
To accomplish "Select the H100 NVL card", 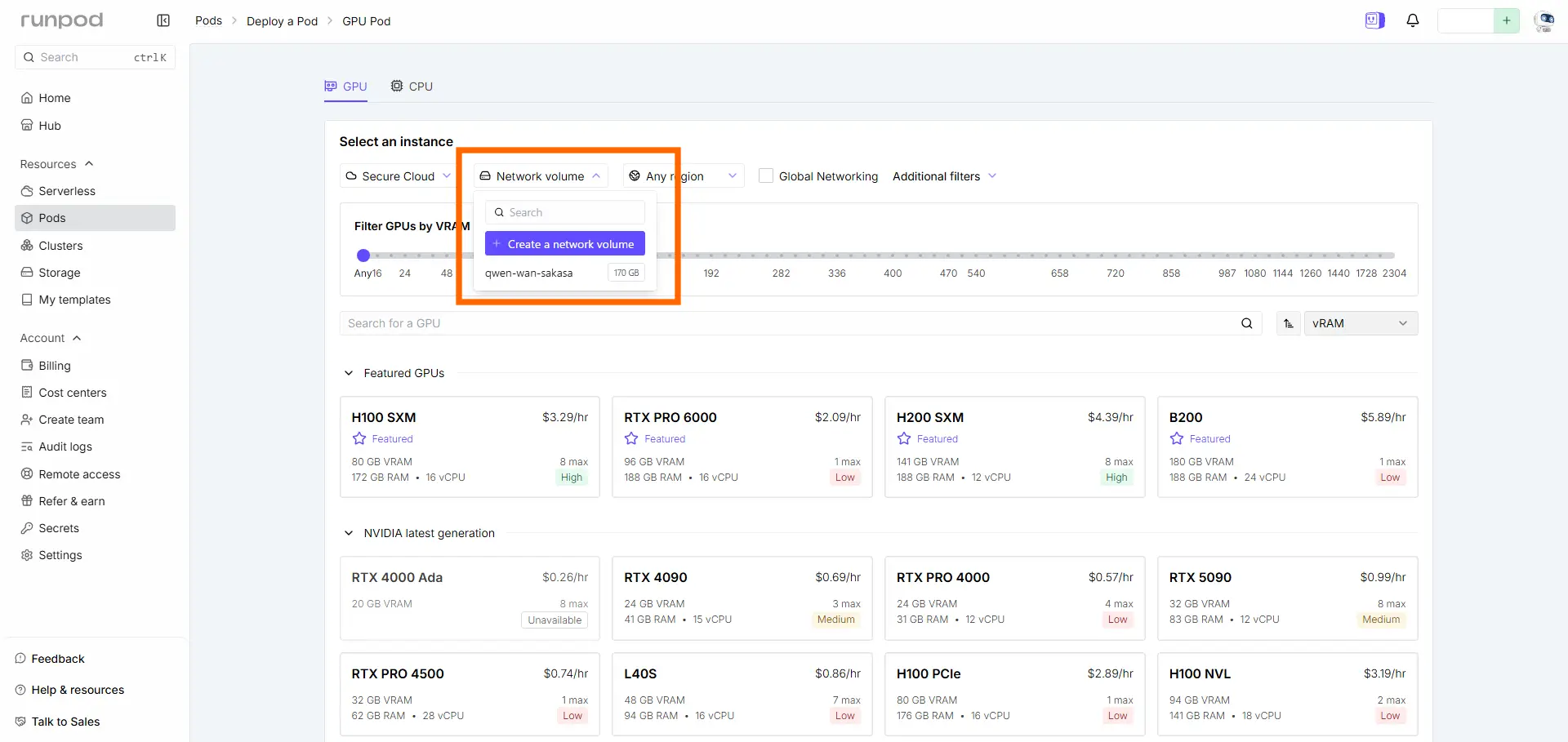I will [1287, 695].
